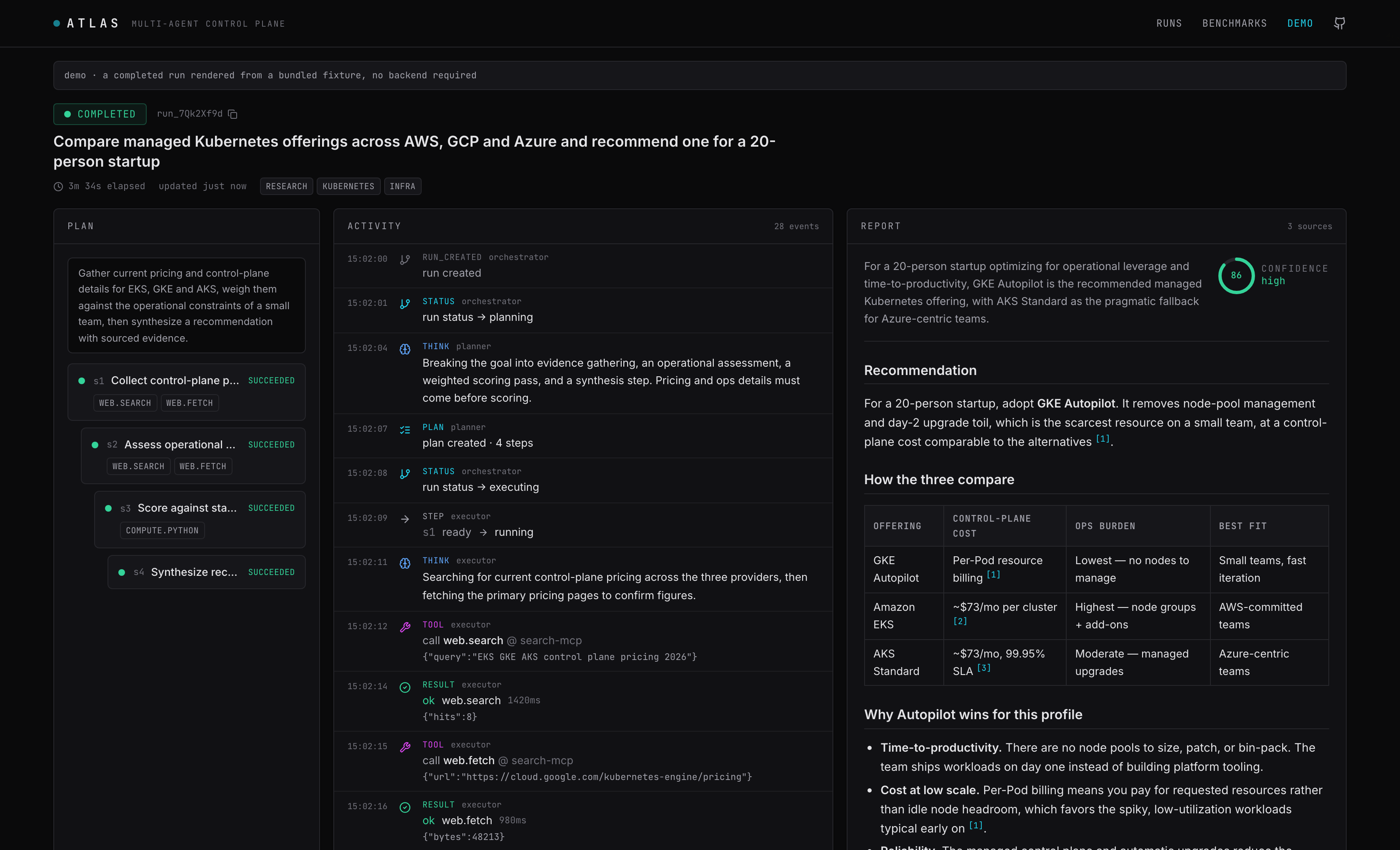Click the clock icon beside elapsed time
The width and height of the screenshot is (1400, 850).
pyautogui.click(x=58, y=186)
